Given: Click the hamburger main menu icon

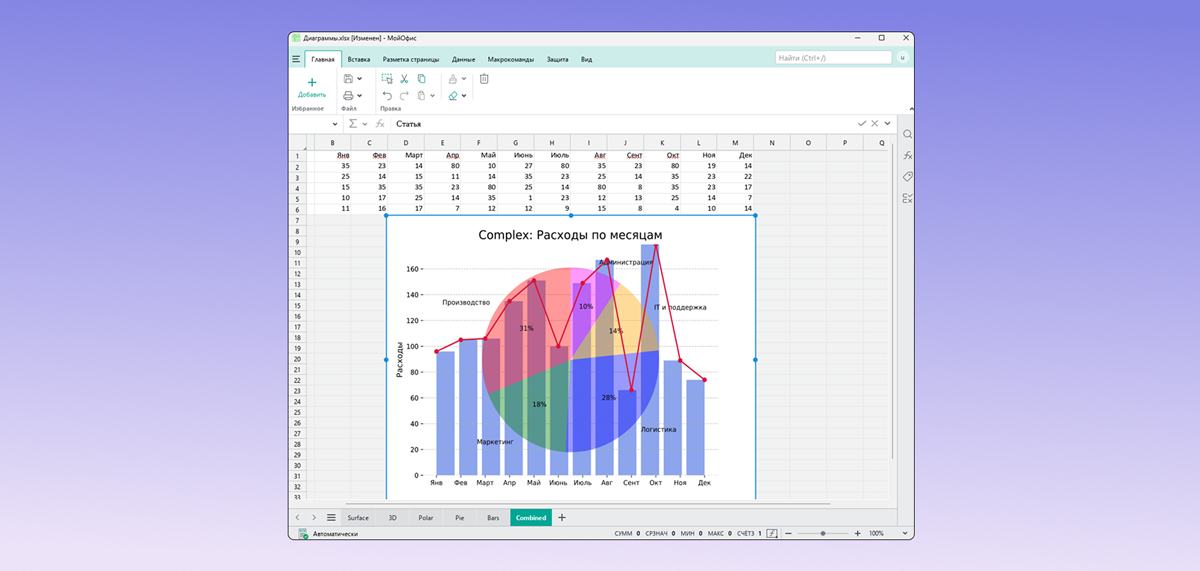Looking at the screenshot, I should click(296, 59).
